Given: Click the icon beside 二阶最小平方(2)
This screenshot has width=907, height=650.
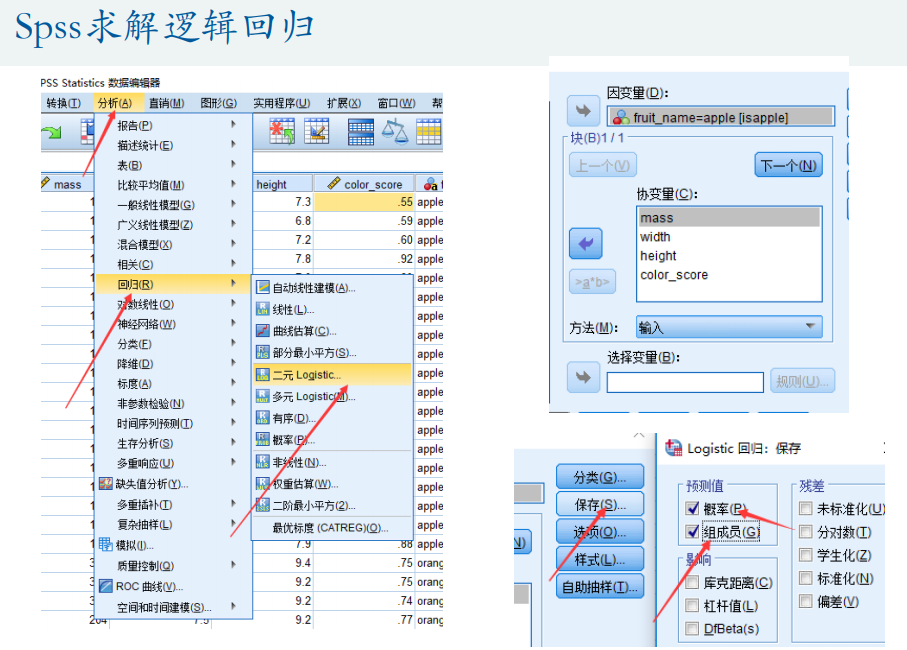Looking at the screenshot, I should [263, 505].
